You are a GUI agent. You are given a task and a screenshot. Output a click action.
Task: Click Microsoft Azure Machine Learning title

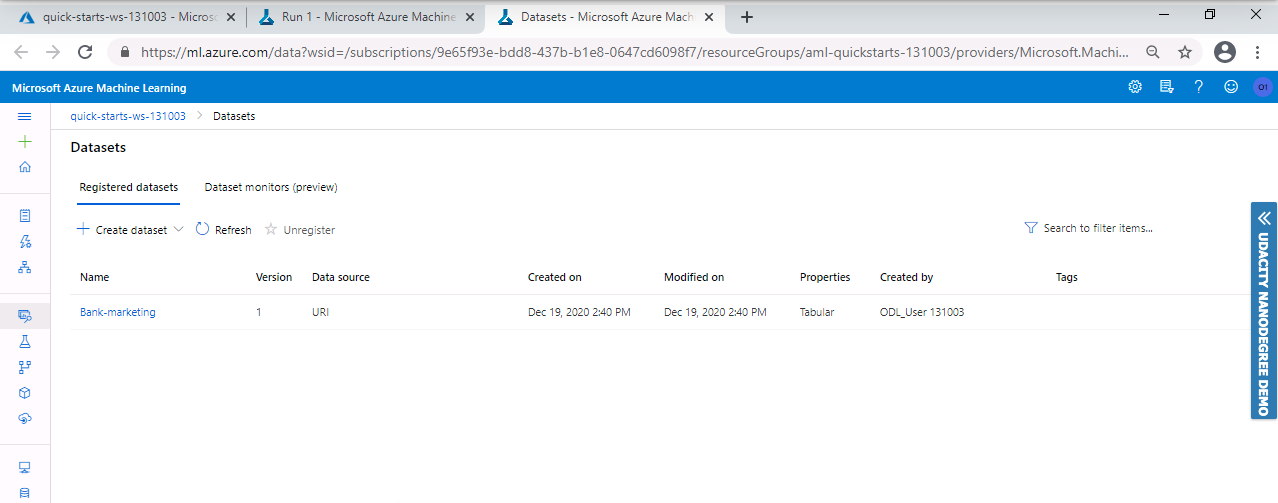point(99,88)
